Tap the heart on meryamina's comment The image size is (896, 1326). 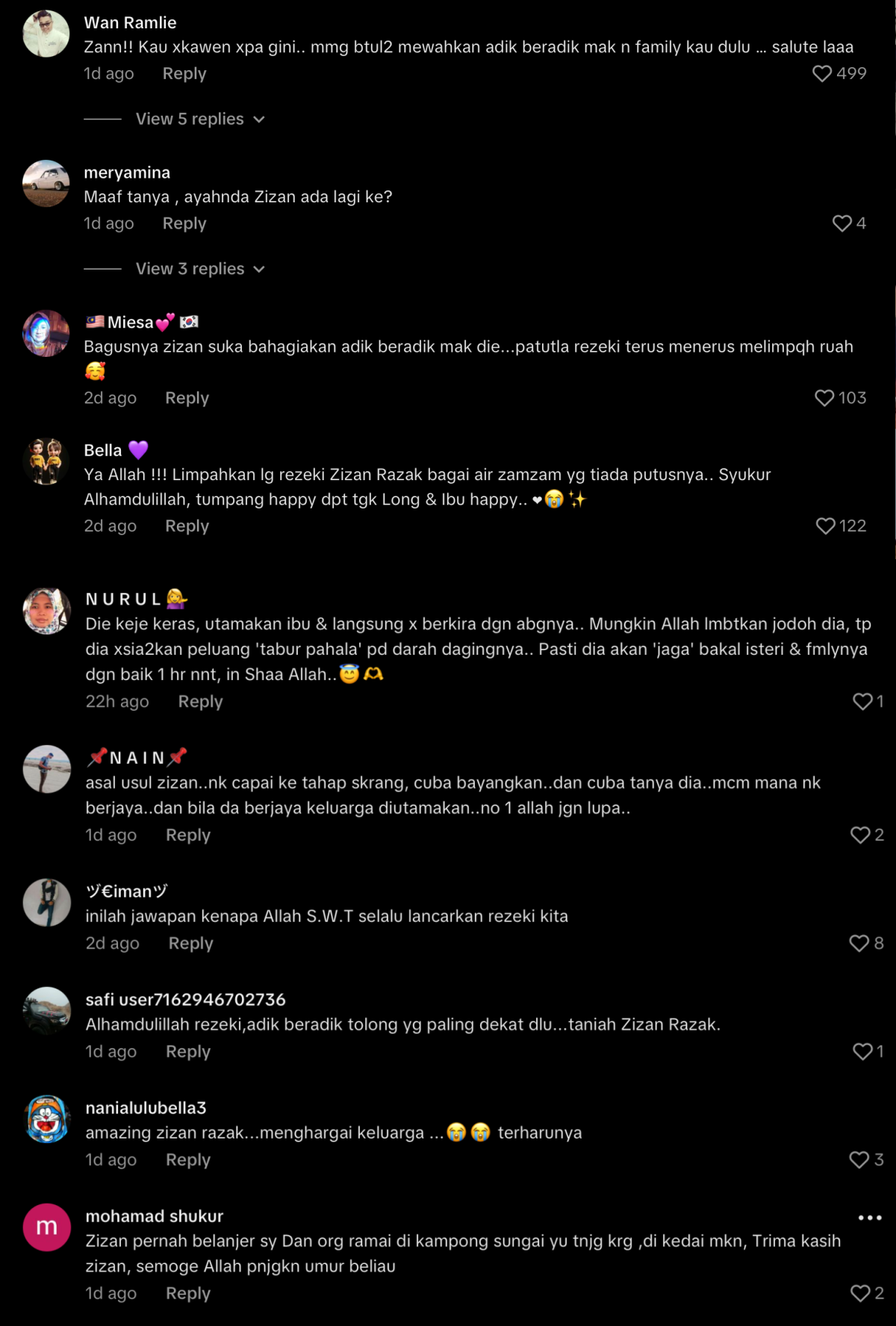pos(842,223)
